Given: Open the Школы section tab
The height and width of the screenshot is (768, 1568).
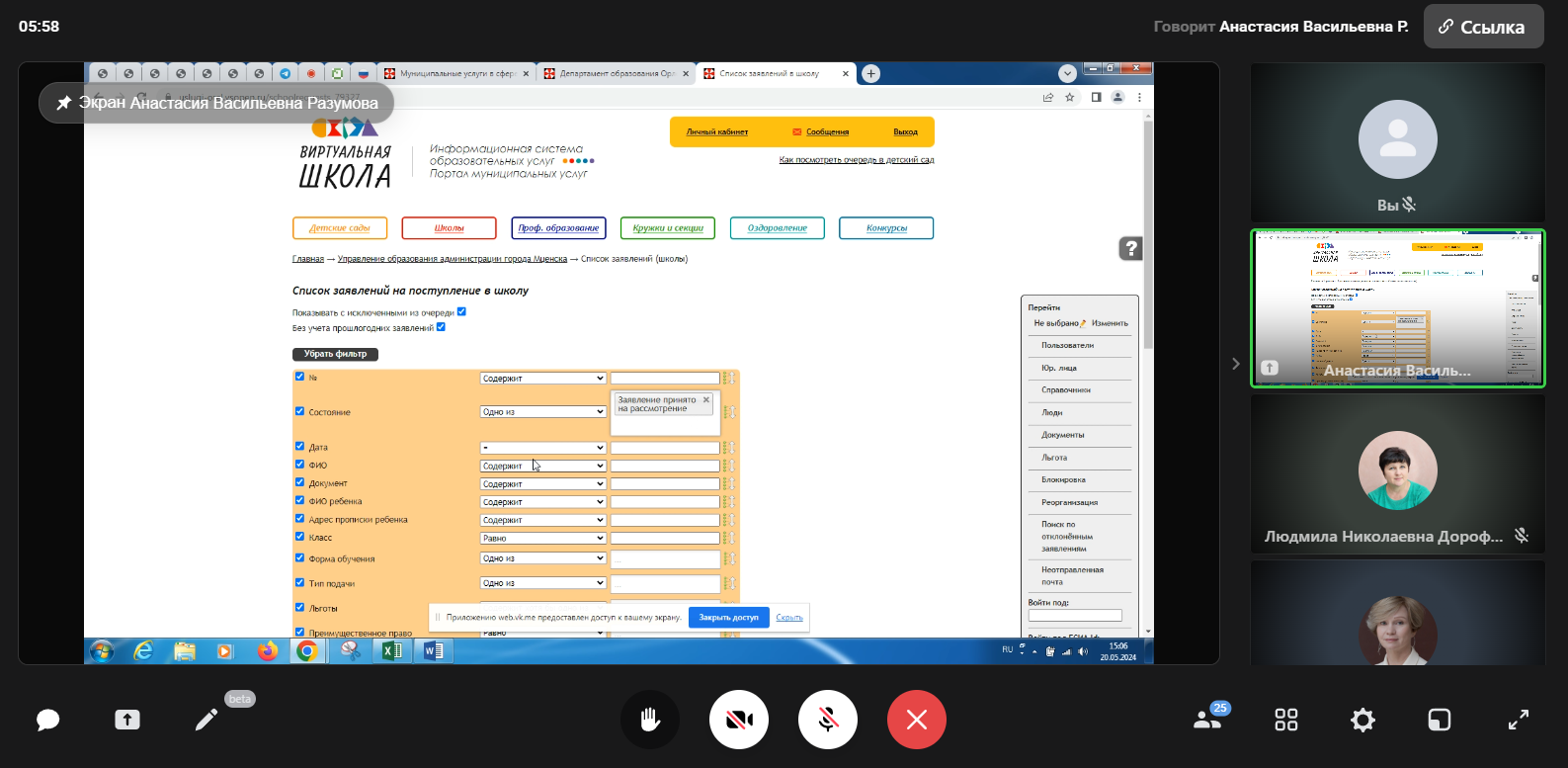Looking at the screenshot, I should 449,228.
